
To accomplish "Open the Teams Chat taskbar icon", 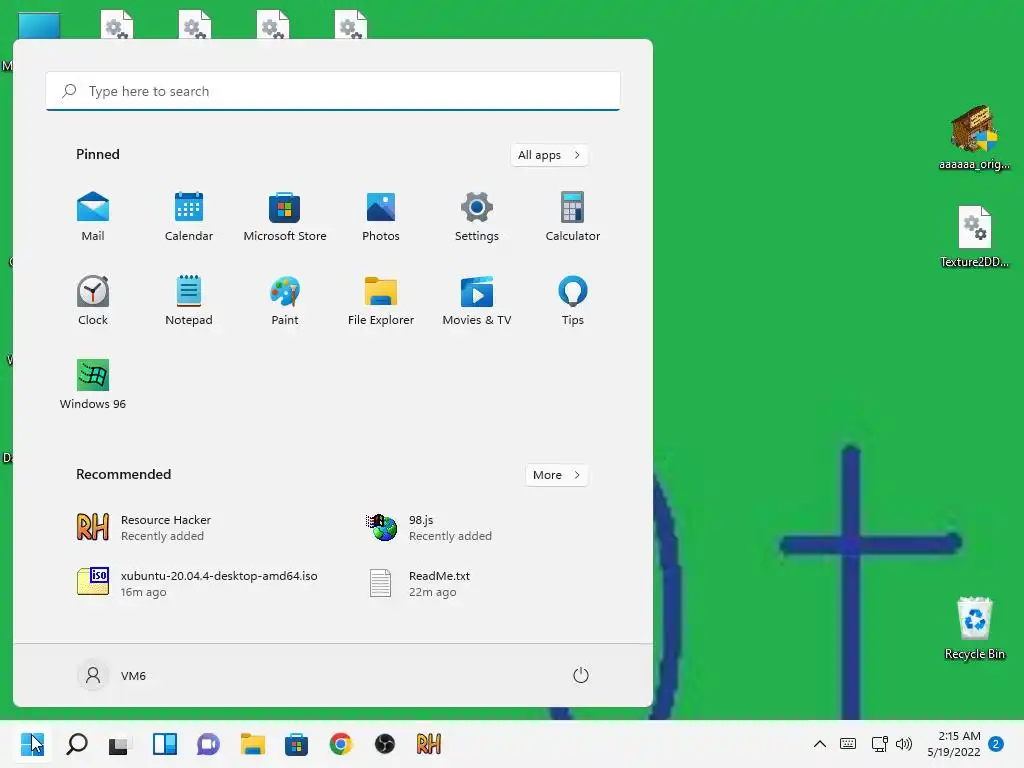I will (208, 744).
